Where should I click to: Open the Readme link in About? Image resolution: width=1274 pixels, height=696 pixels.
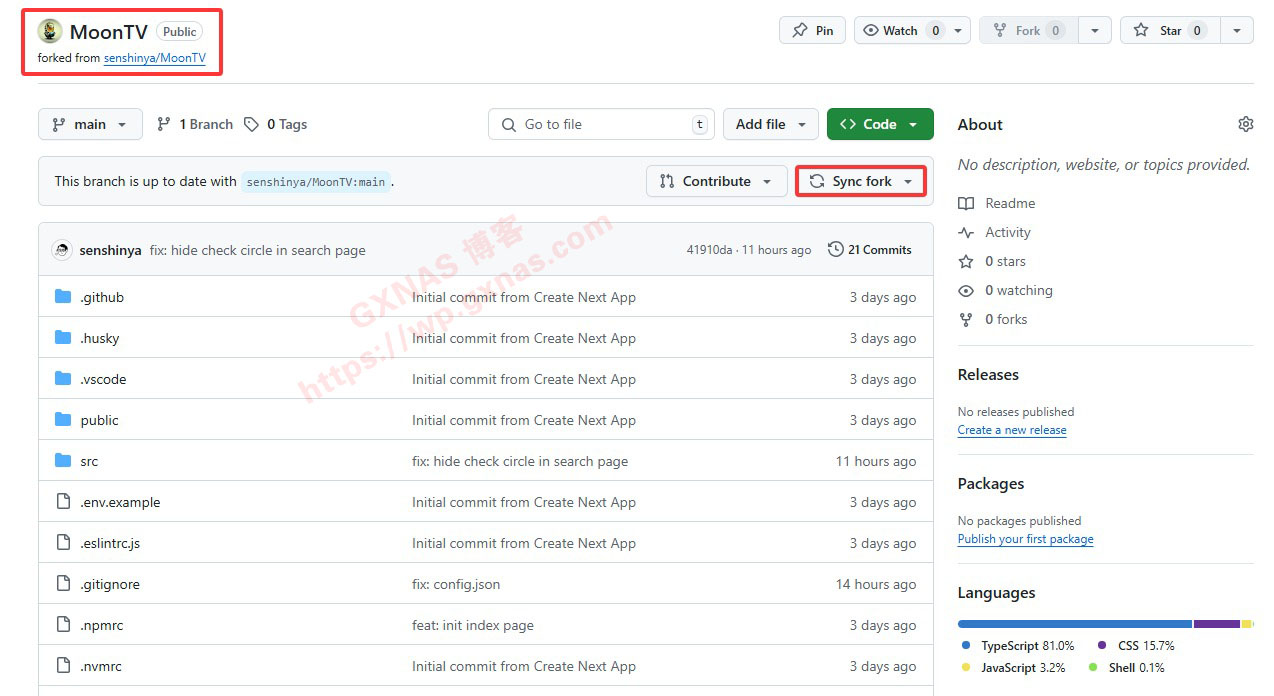click(1010, 203)
